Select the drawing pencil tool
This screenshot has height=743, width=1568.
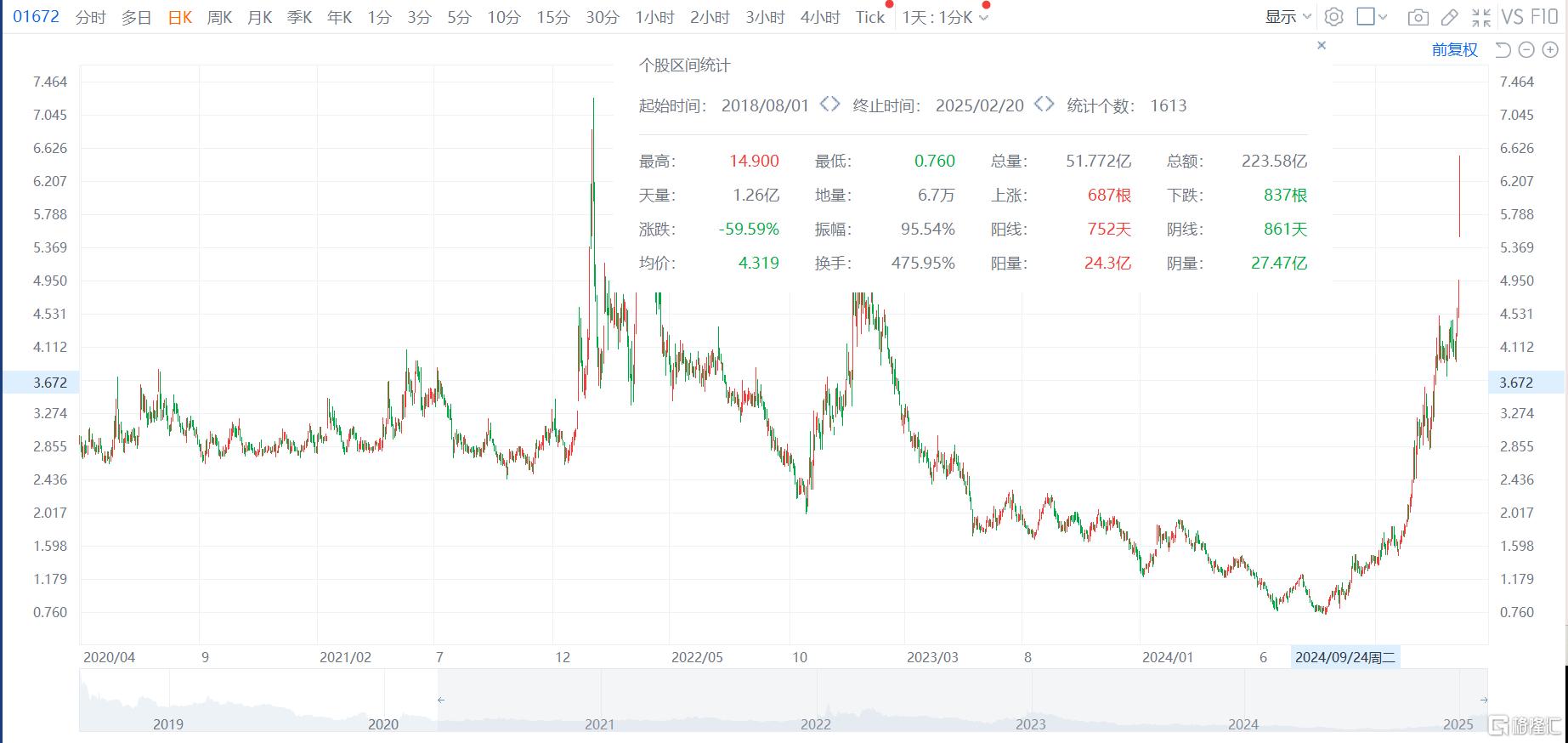[x=1450, y=17]
